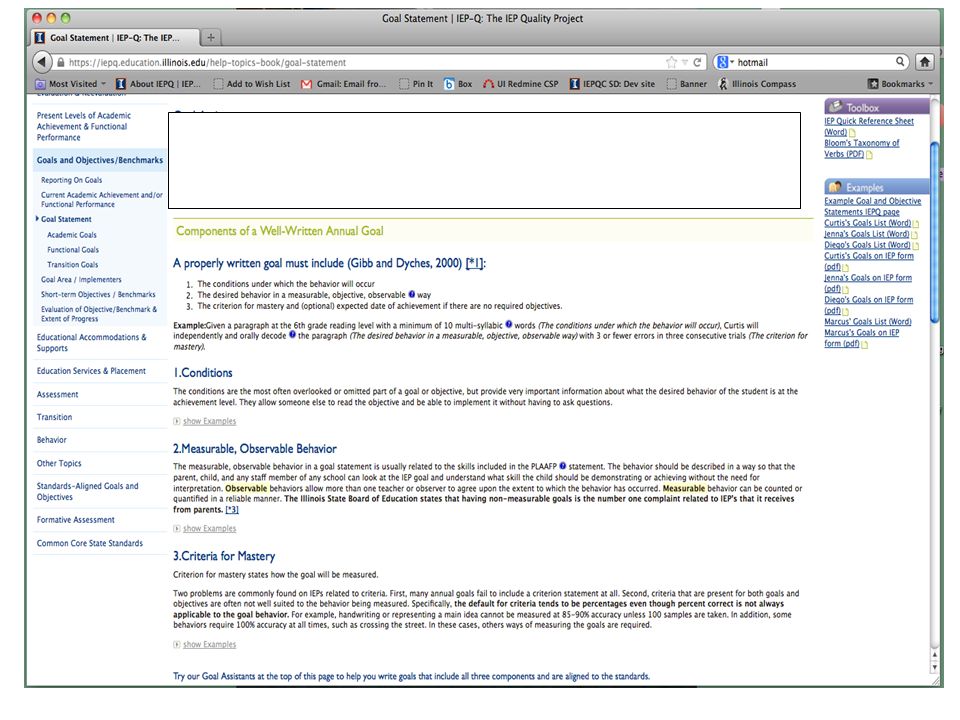The height and width of the screenshot is (720, 960).
Task: Open Formative Assessment sidebar section
Action: (75, 520)
